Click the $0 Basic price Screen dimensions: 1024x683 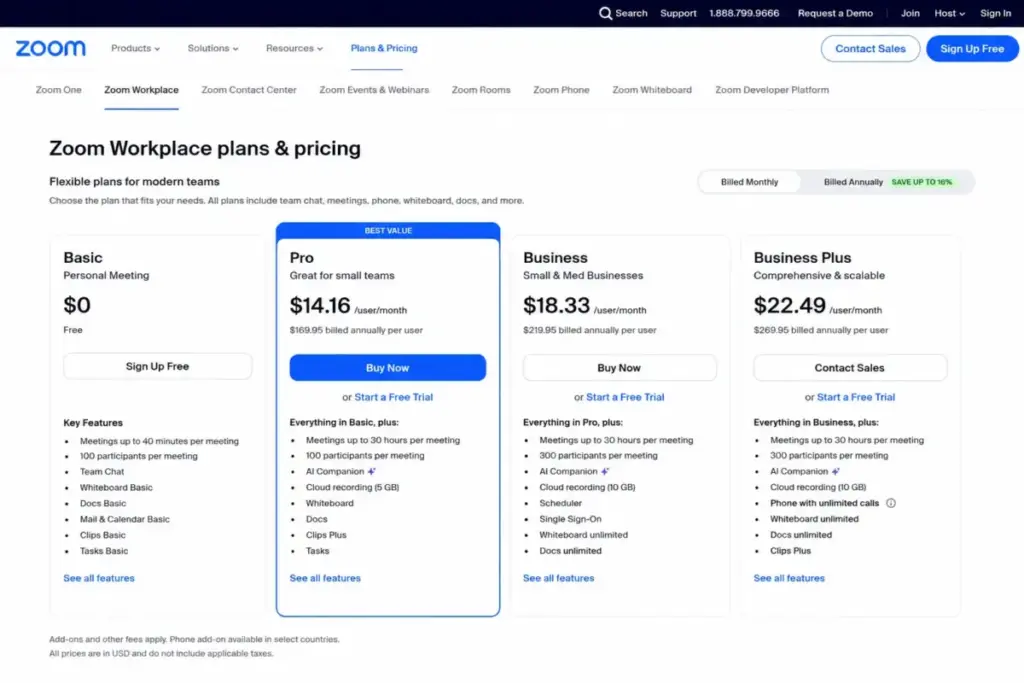coord(77,305)
